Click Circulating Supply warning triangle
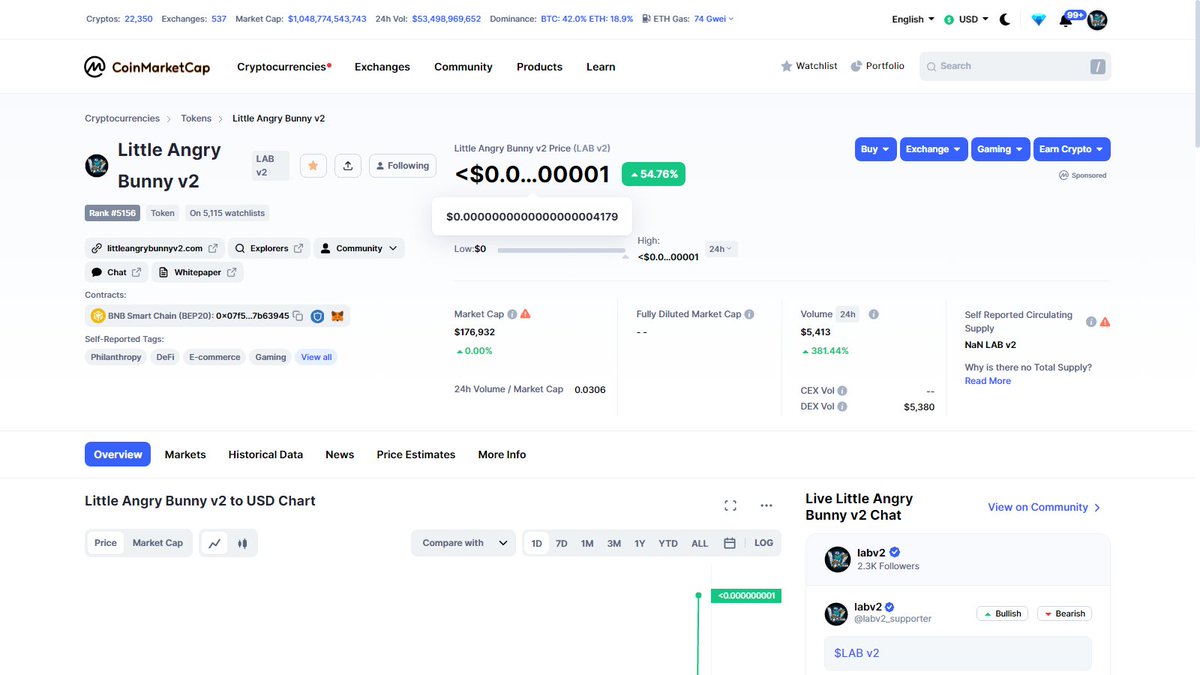Screen dimensions: 1200x675 pyautogui.click(x=1105, y=322)
